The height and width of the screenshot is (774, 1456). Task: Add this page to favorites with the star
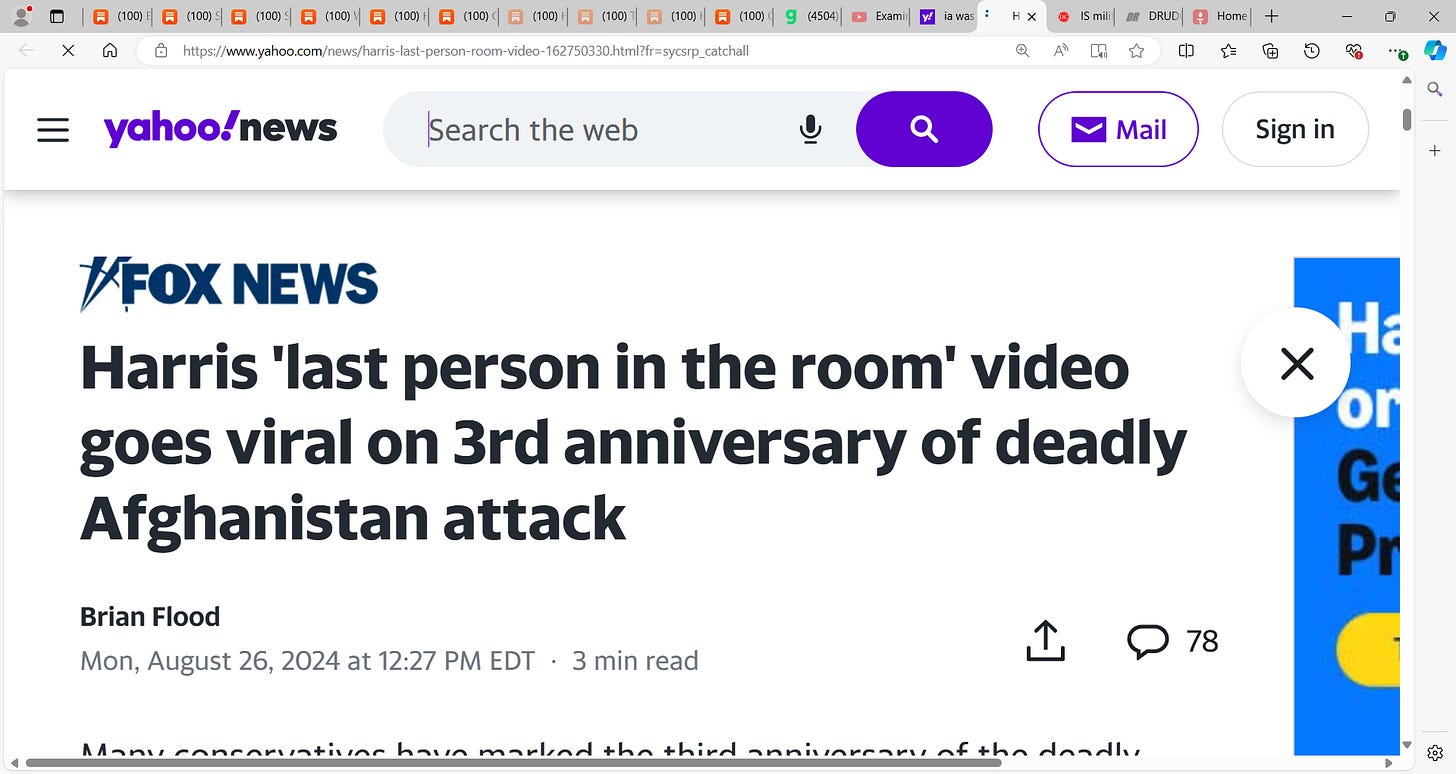1136,50
